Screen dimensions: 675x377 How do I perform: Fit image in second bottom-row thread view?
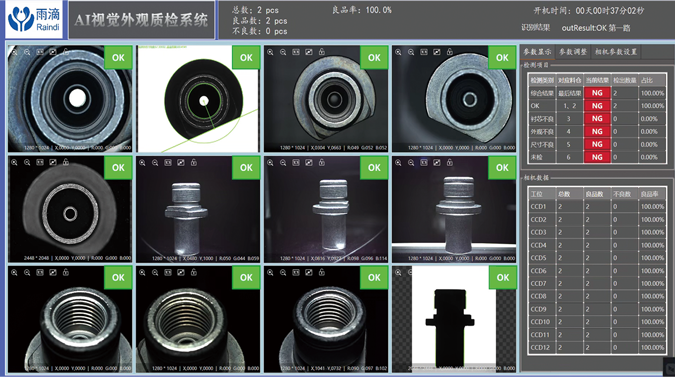point(181,272)
